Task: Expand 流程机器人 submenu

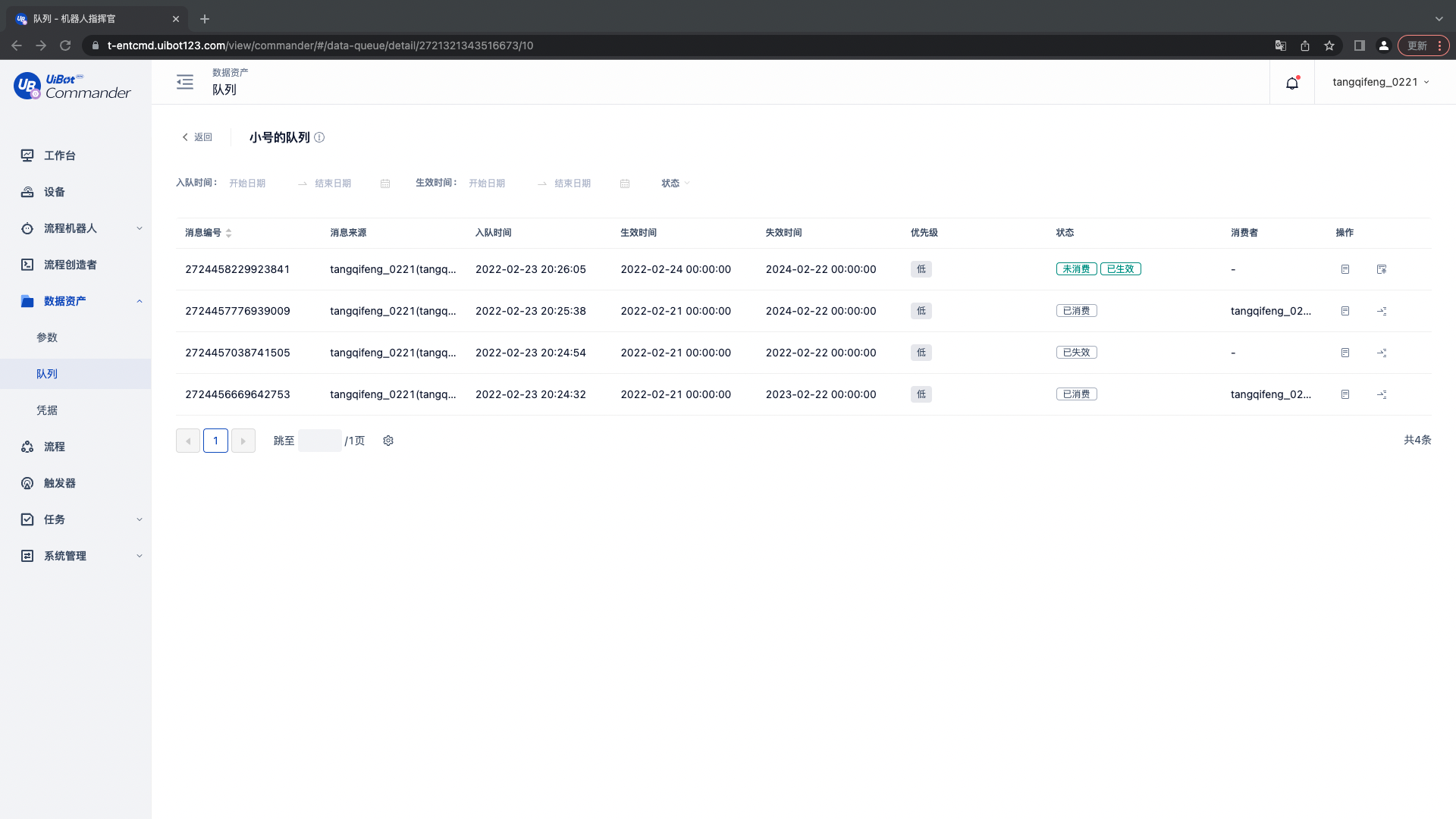Action: [140, 228]
